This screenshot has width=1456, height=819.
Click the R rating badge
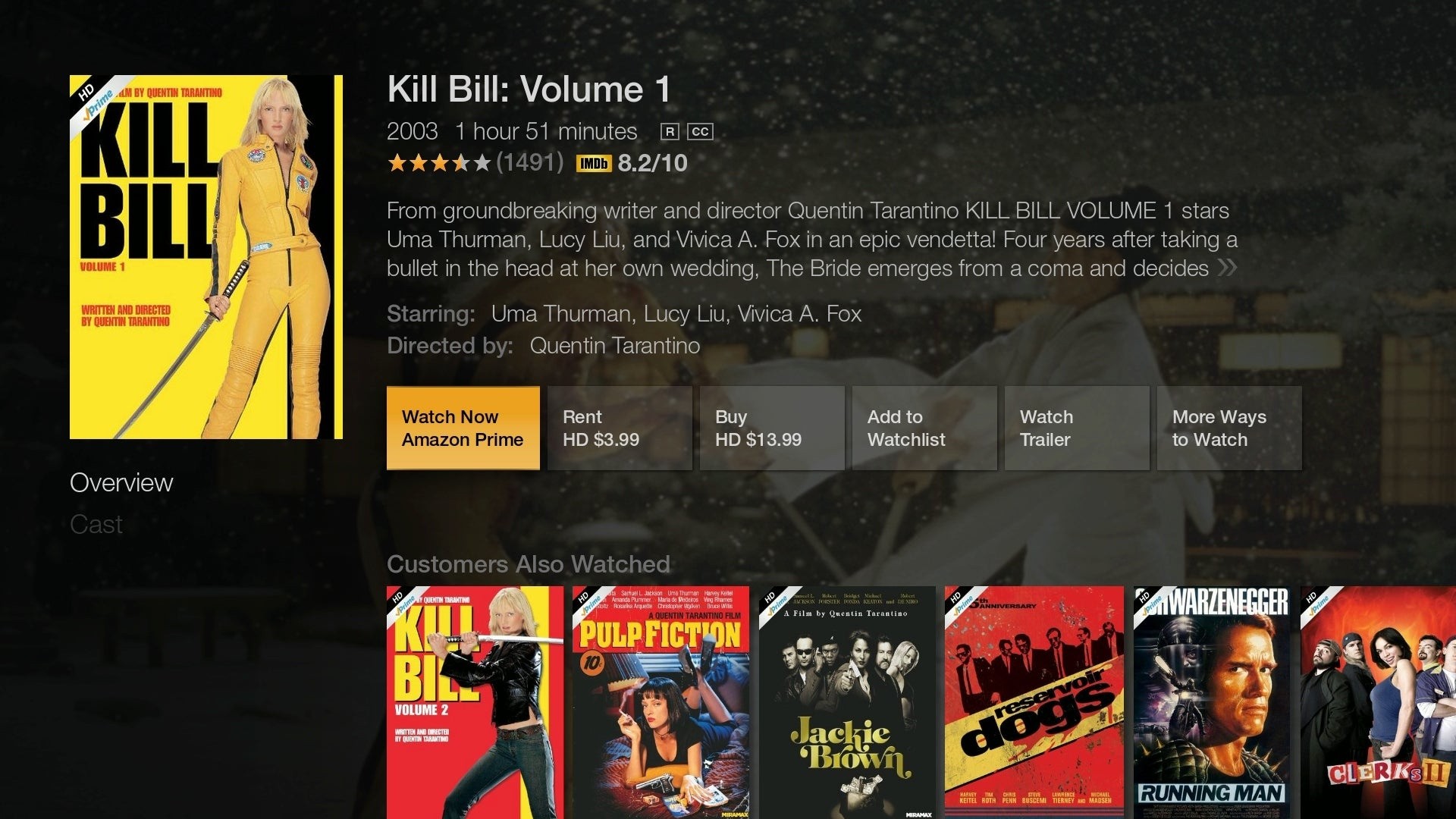[x=669, y=132]
